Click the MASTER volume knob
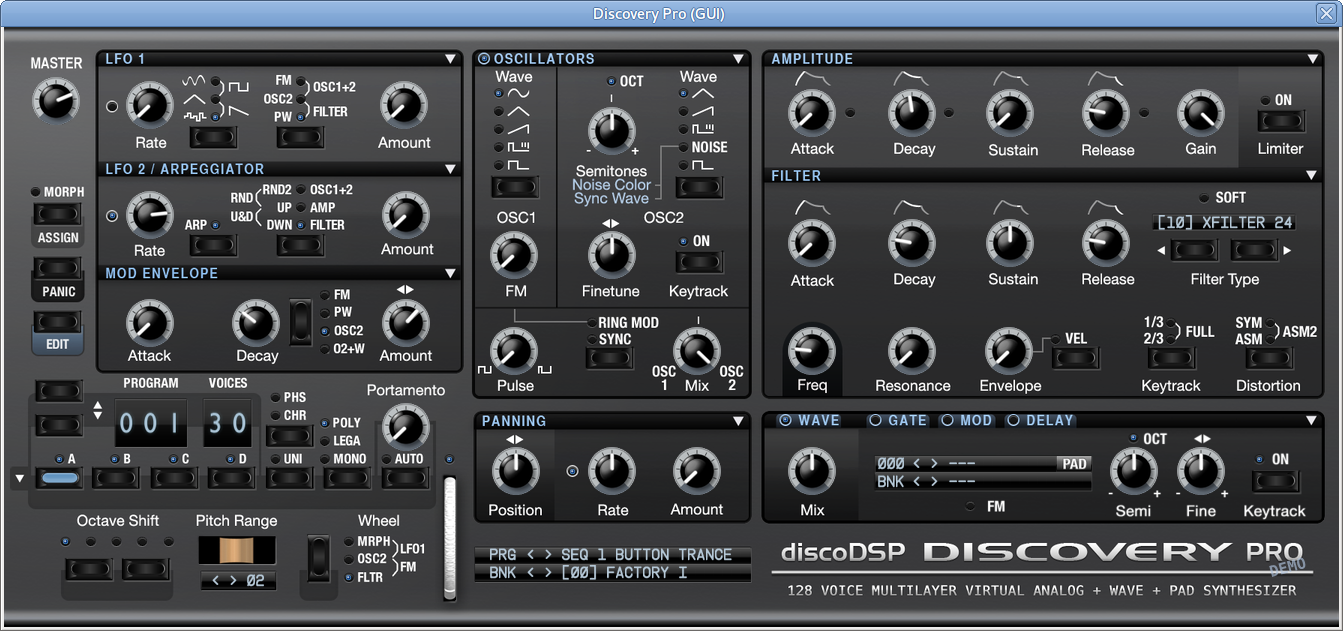This screenshot has width=1343, height=631. [x=56, y=101]
